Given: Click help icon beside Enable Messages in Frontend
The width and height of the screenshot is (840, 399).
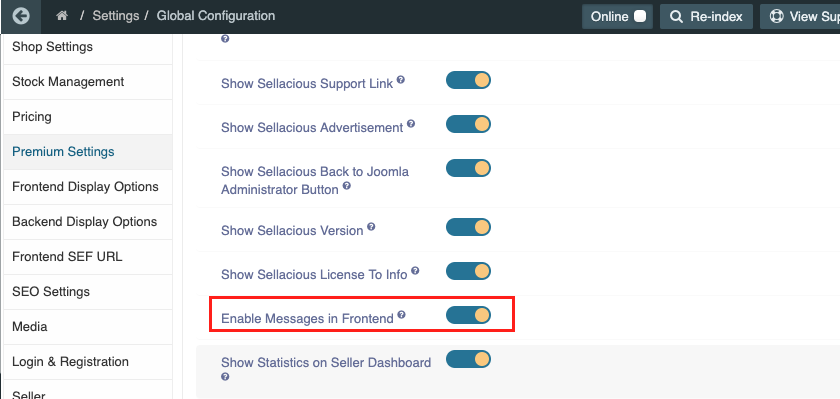Looking at the screenshot, I should pos(401,315).
